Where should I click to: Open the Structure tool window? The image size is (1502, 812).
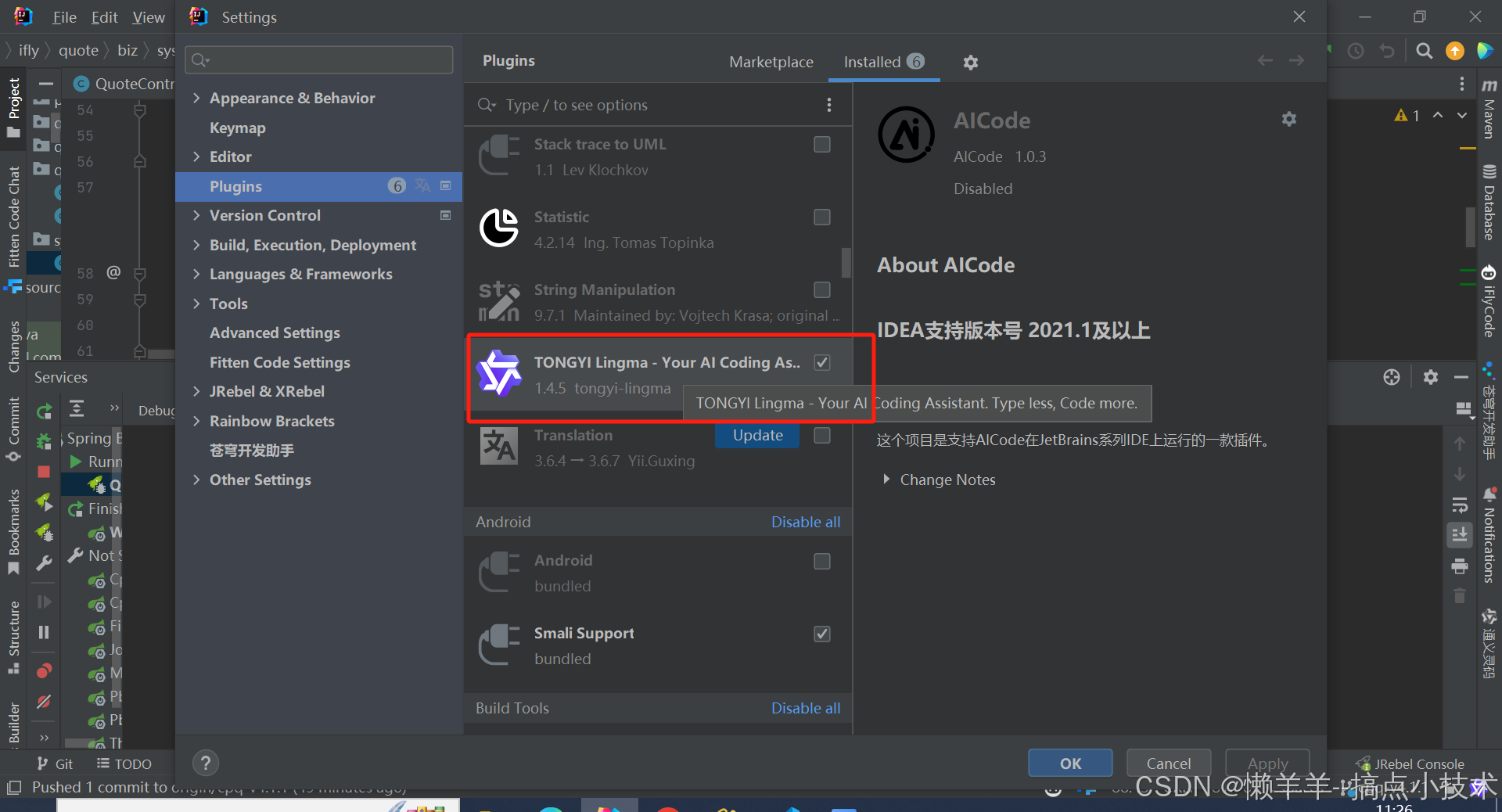(x=13, y=637)
